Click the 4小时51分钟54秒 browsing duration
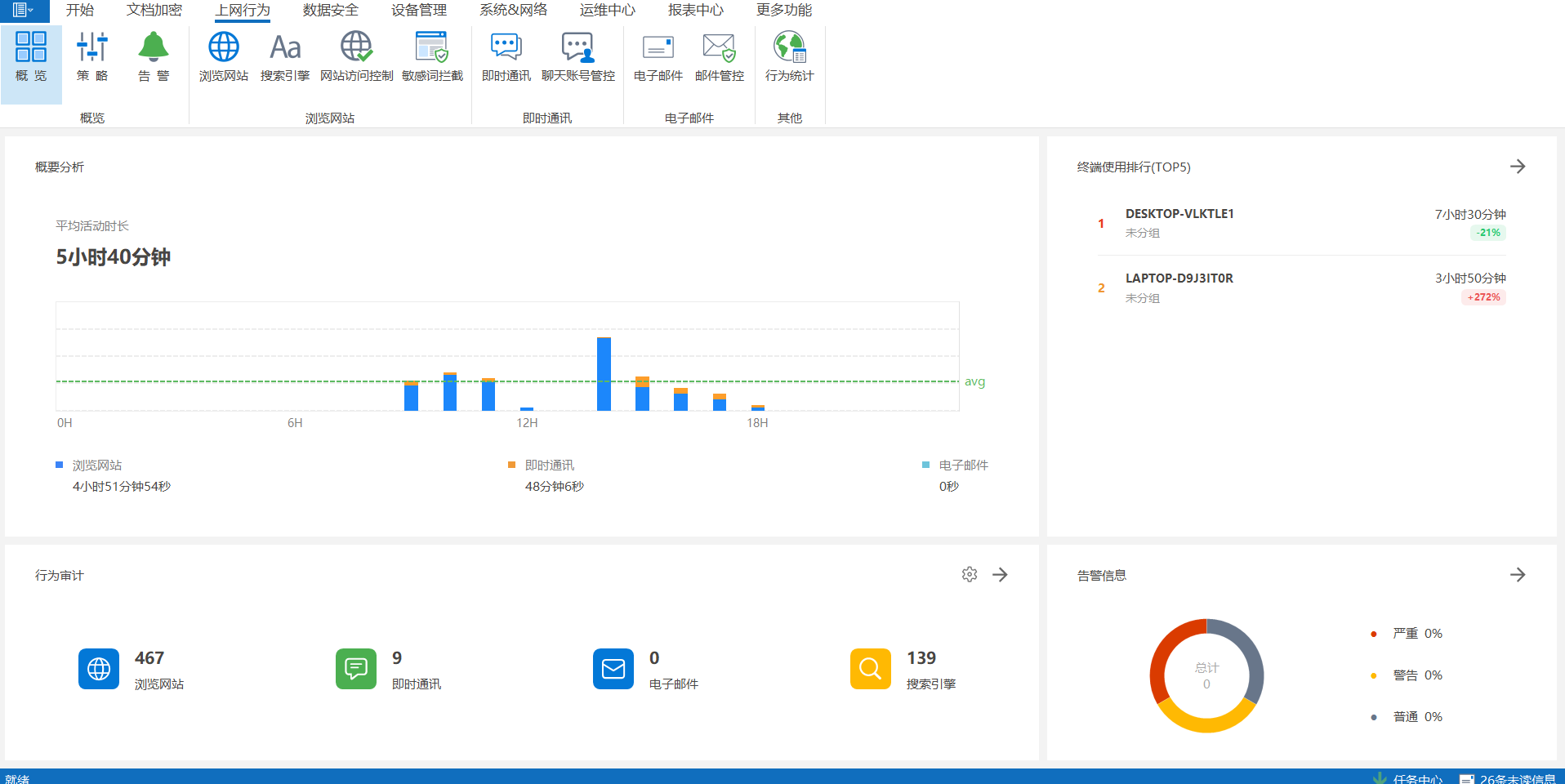Viewport: 1565px width, 784px height. (122, 486)
